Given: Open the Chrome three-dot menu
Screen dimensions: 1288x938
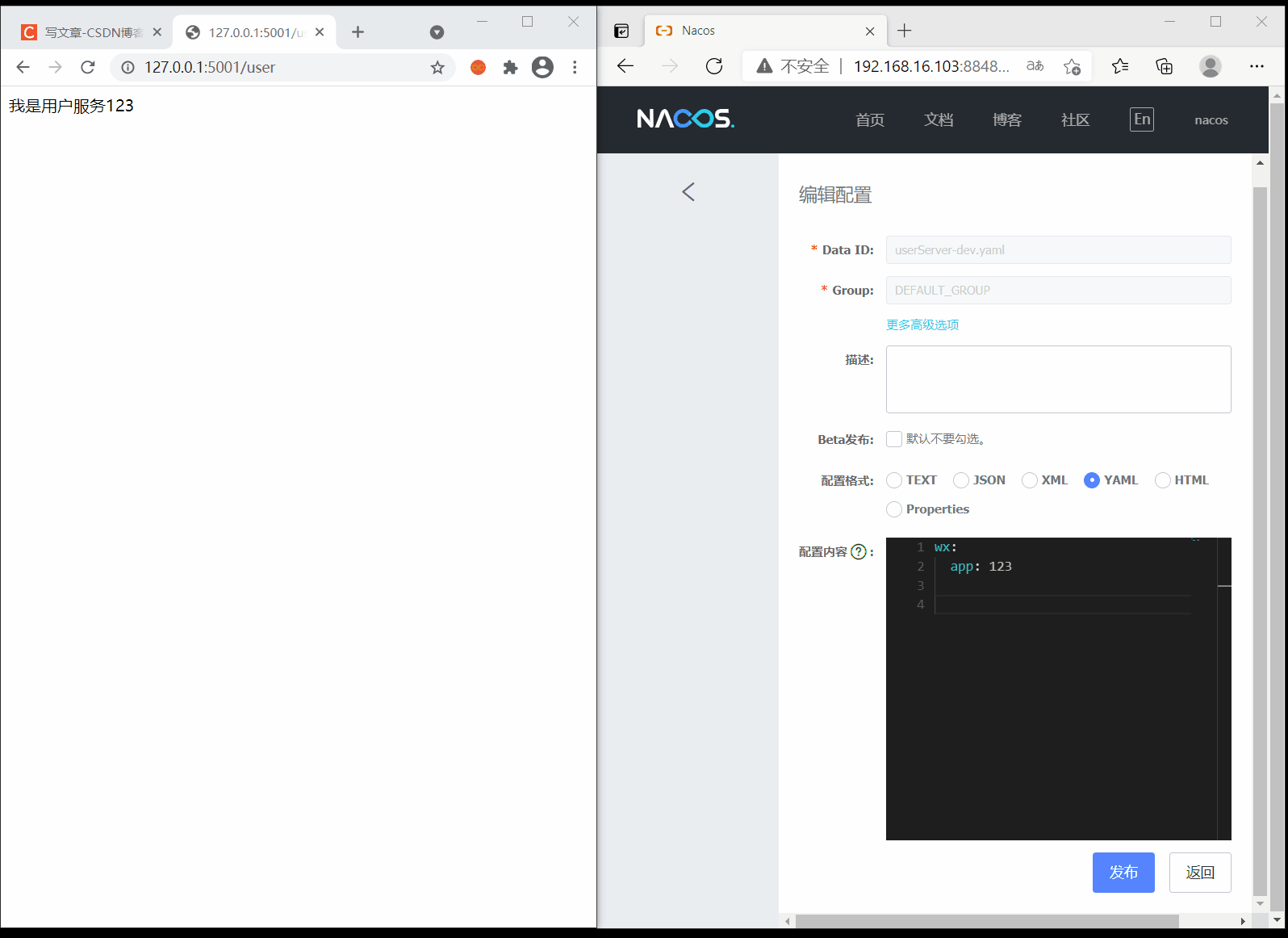Looking at the screenshot, I should point(575,67).
